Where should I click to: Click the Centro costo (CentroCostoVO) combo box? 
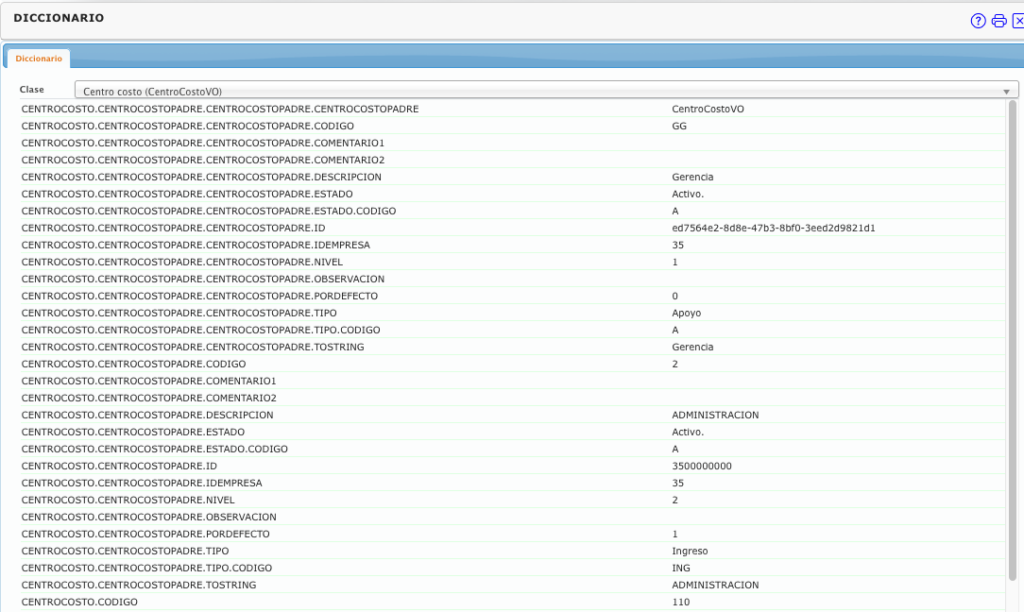click(x=540, y=91)
